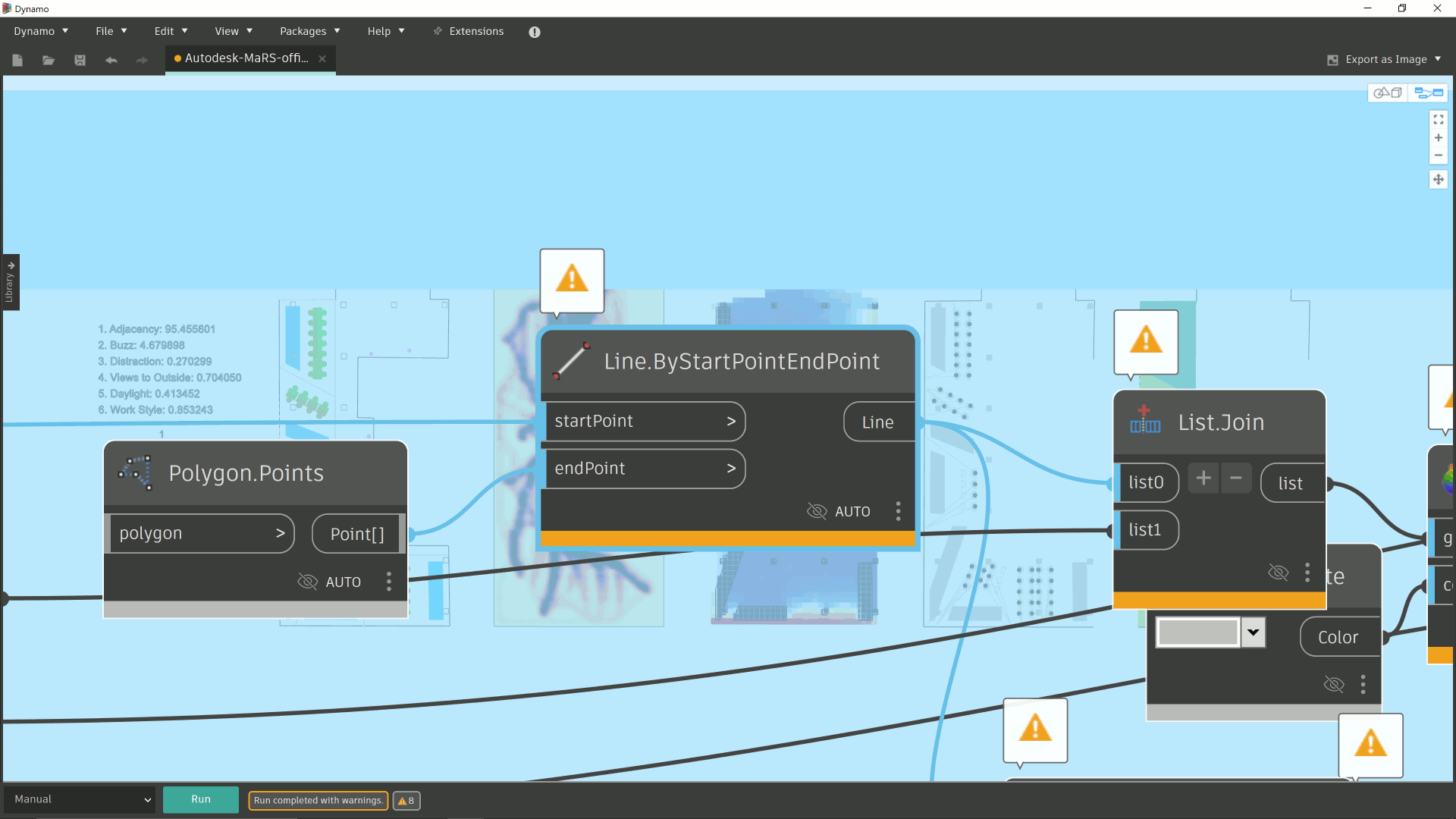Open warning bubble above Line.ByStartPointEndPoint node
The height and width of the screenshot is (819, 1456).
[x=572, y=279]
